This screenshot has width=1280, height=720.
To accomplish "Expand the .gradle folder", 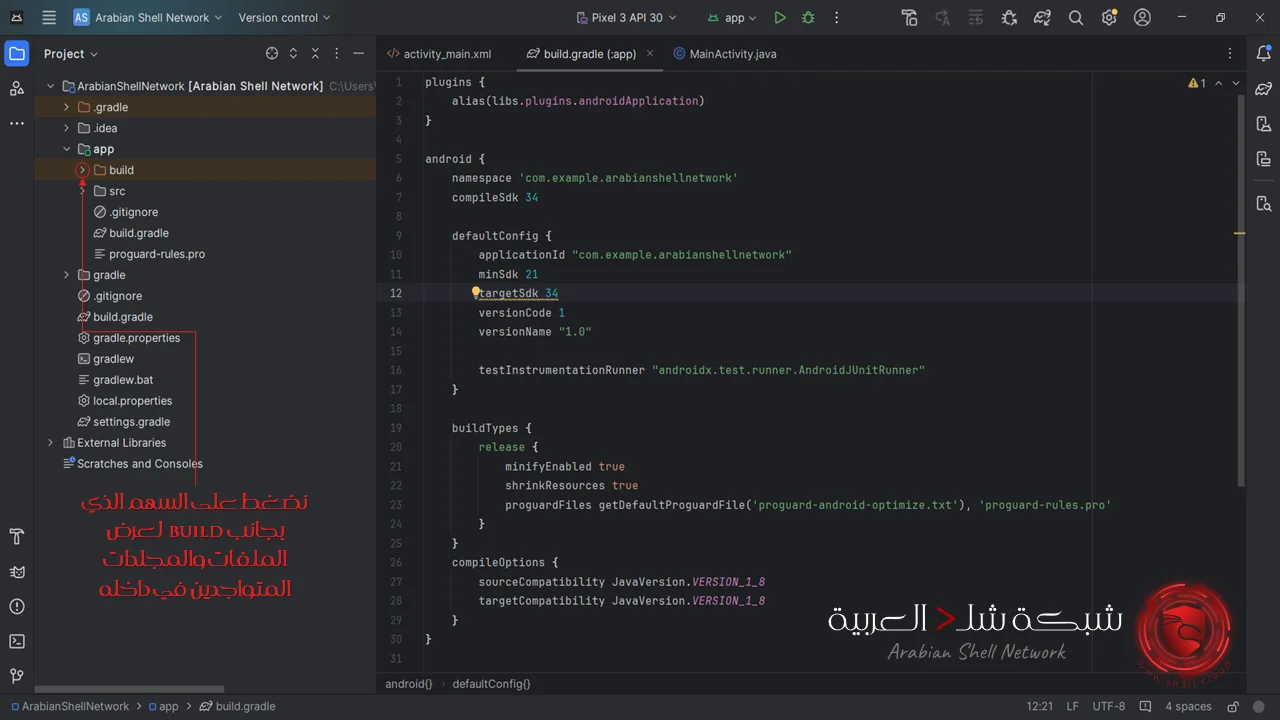I will pyautogui.click(x=67, y=107).
